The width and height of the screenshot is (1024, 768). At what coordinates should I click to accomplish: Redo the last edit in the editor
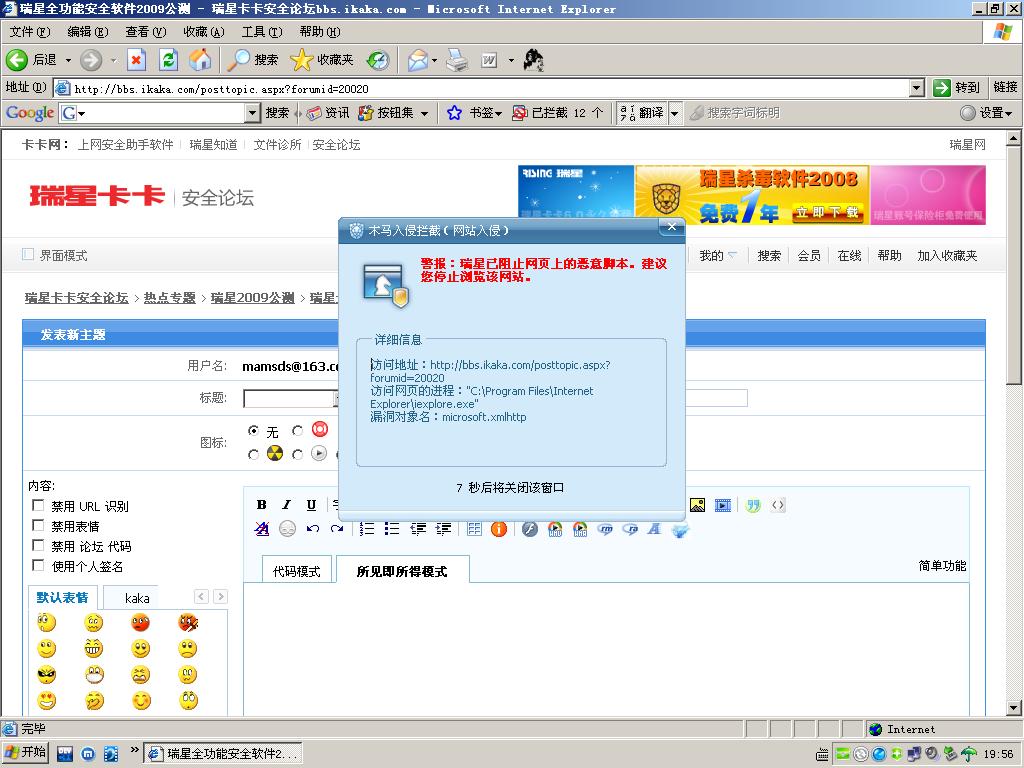point(337,529)
